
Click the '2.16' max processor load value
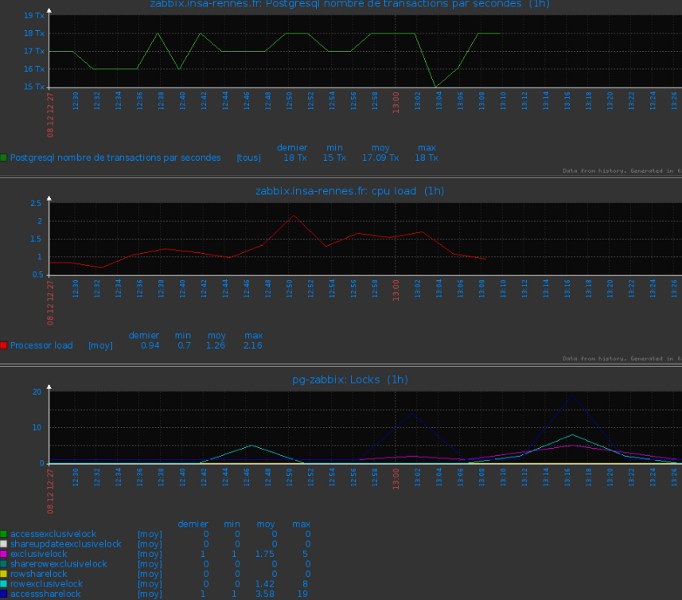(253, 345)
